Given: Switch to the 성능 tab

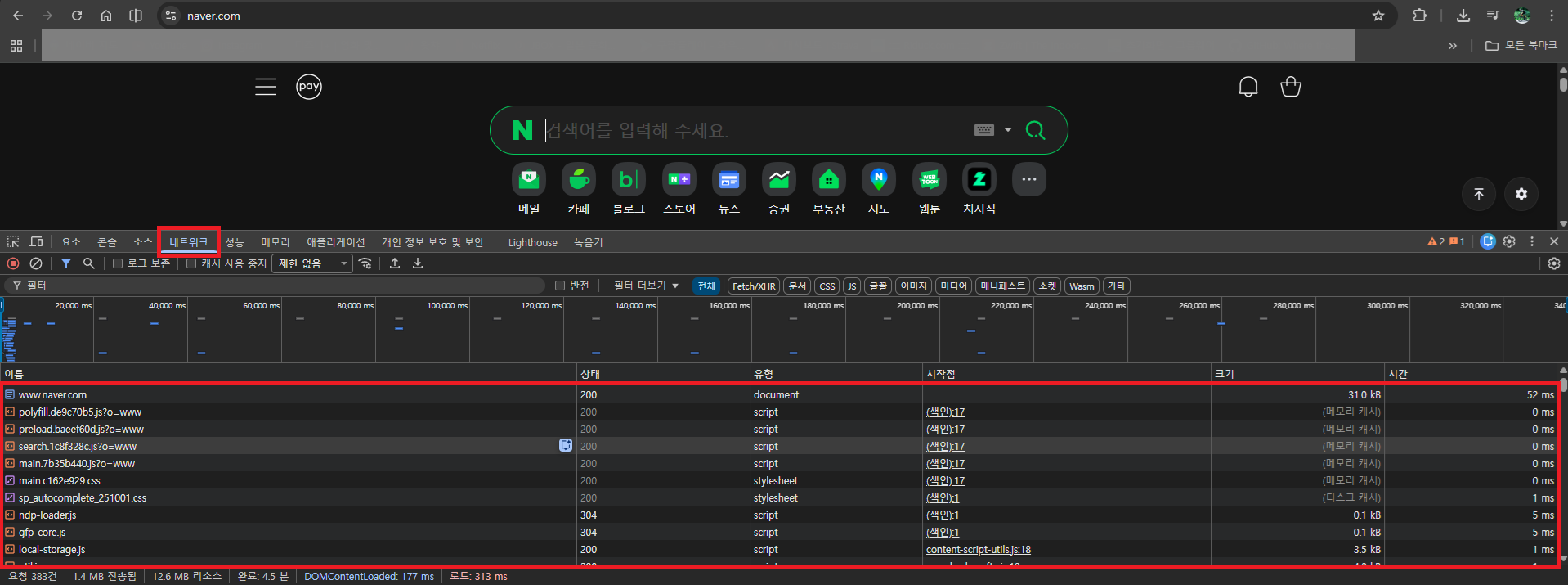Looking at the screenshot, I should (235, 241).
